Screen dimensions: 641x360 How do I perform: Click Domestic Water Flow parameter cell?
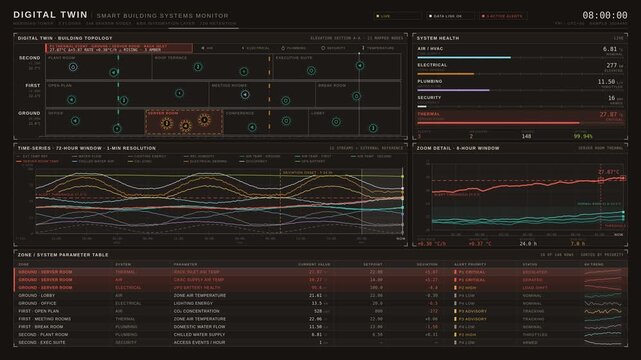(x=199, y=327)
